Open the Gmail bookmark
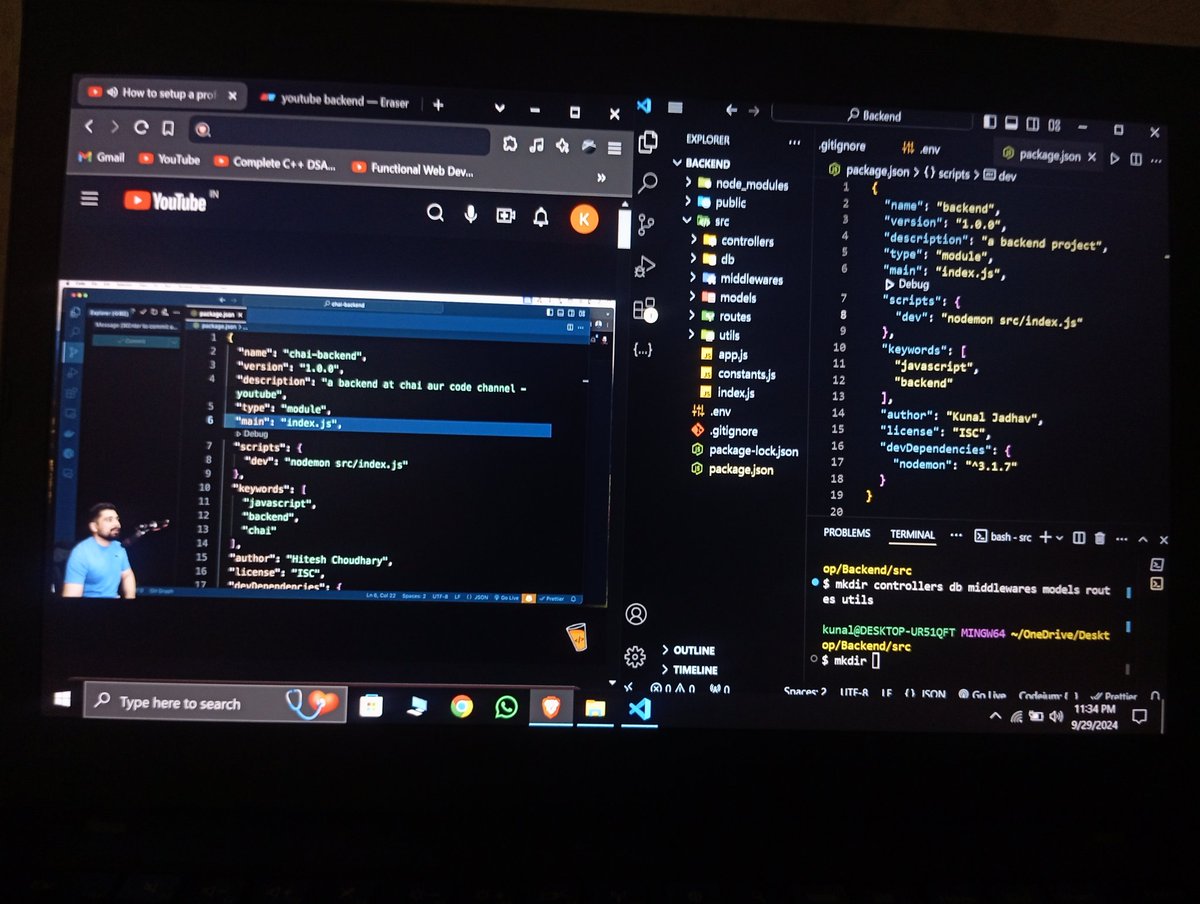The height and width of the screenshot is (904, 1200). (x=101, y=157)
